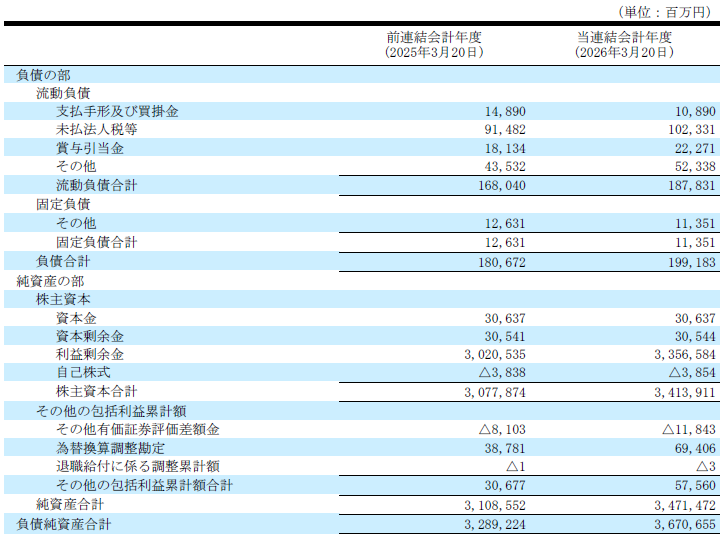Click the value 187,831
Screen dimensions: 726x536
tap(692, 186)
